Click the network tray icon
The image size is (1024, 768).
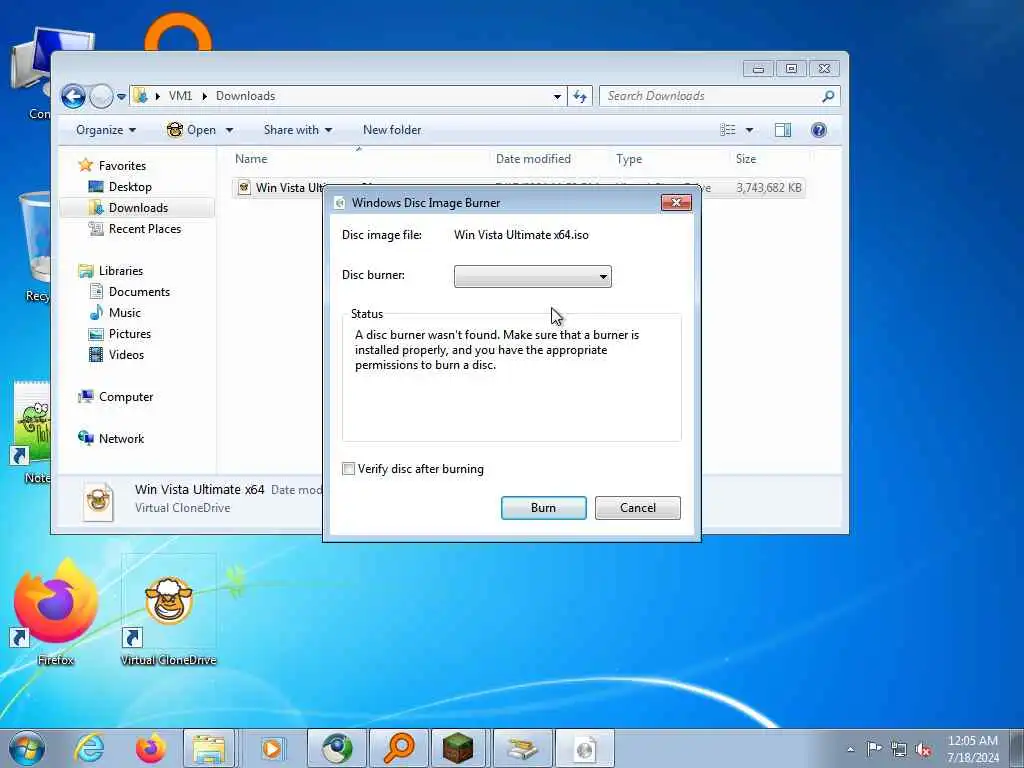[899, 749]
